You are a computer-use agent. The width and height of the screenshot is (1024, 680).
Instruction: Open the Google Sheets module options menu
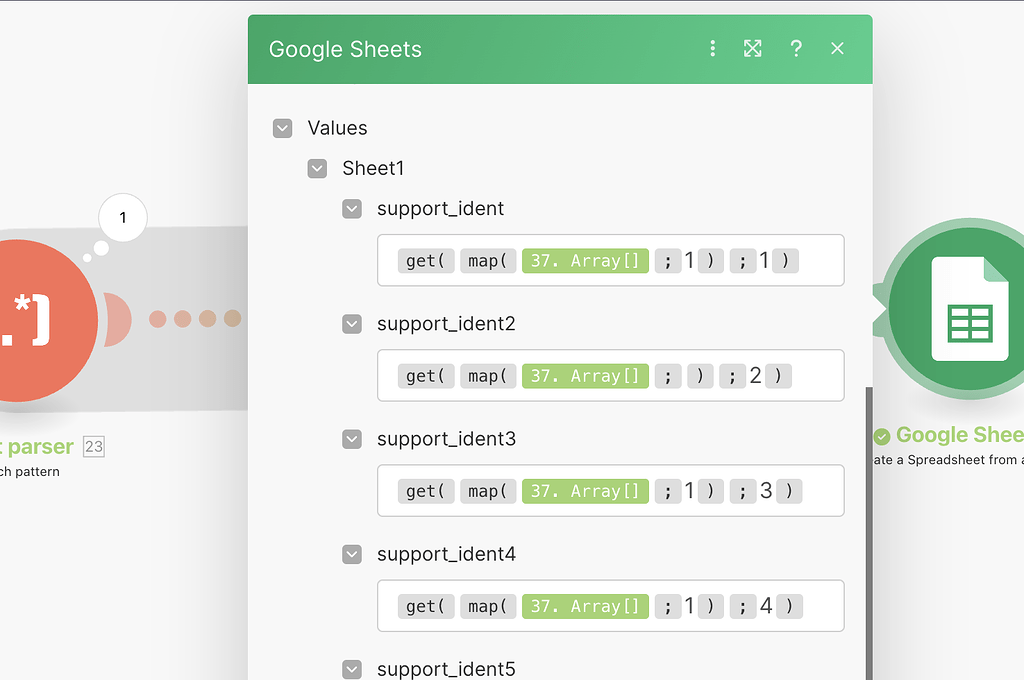[x=713, y=48]
